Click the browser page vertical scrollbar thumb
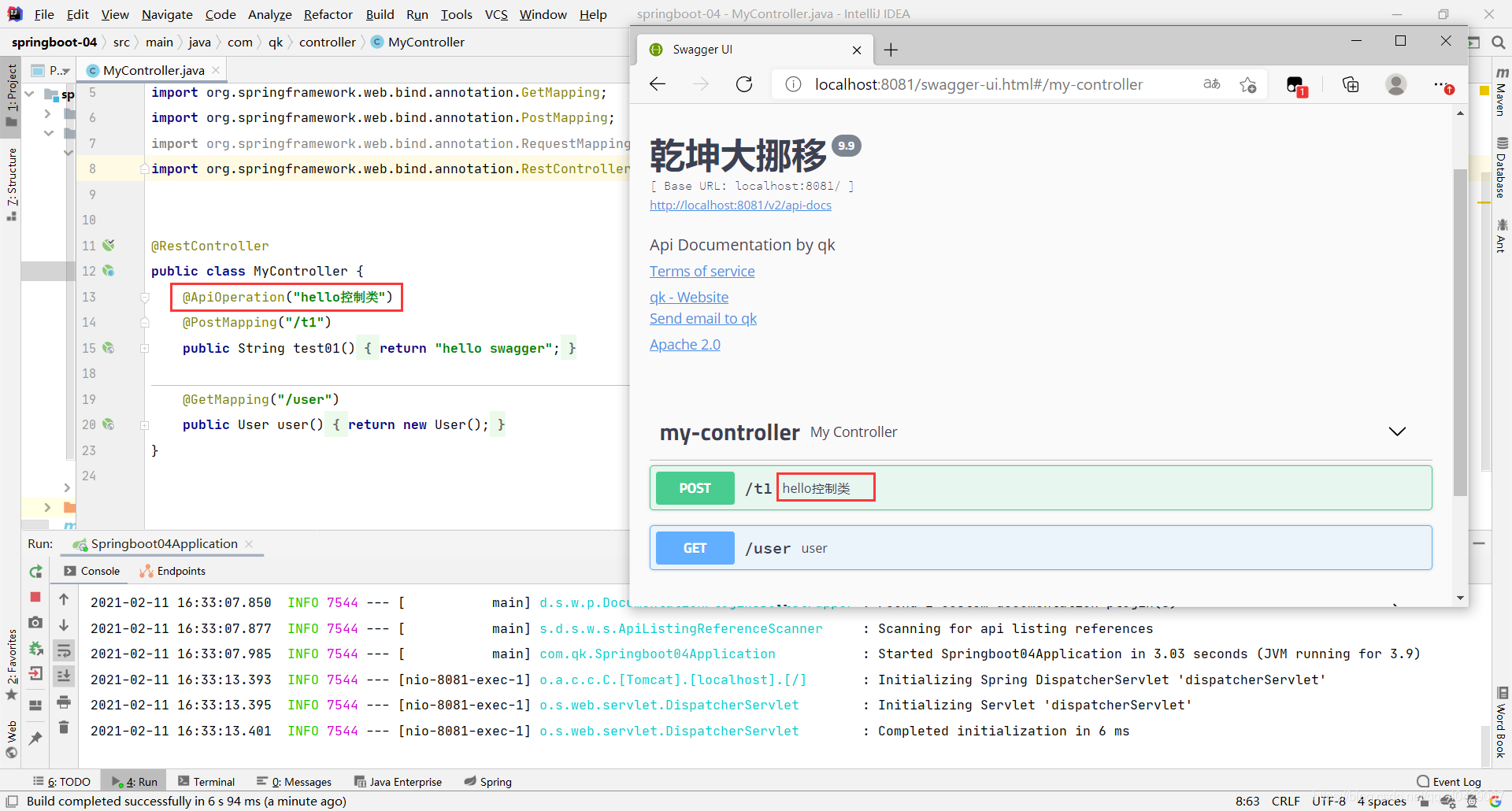The width and height of the screenshot is (1512, 811). [x=1460, y=331]
